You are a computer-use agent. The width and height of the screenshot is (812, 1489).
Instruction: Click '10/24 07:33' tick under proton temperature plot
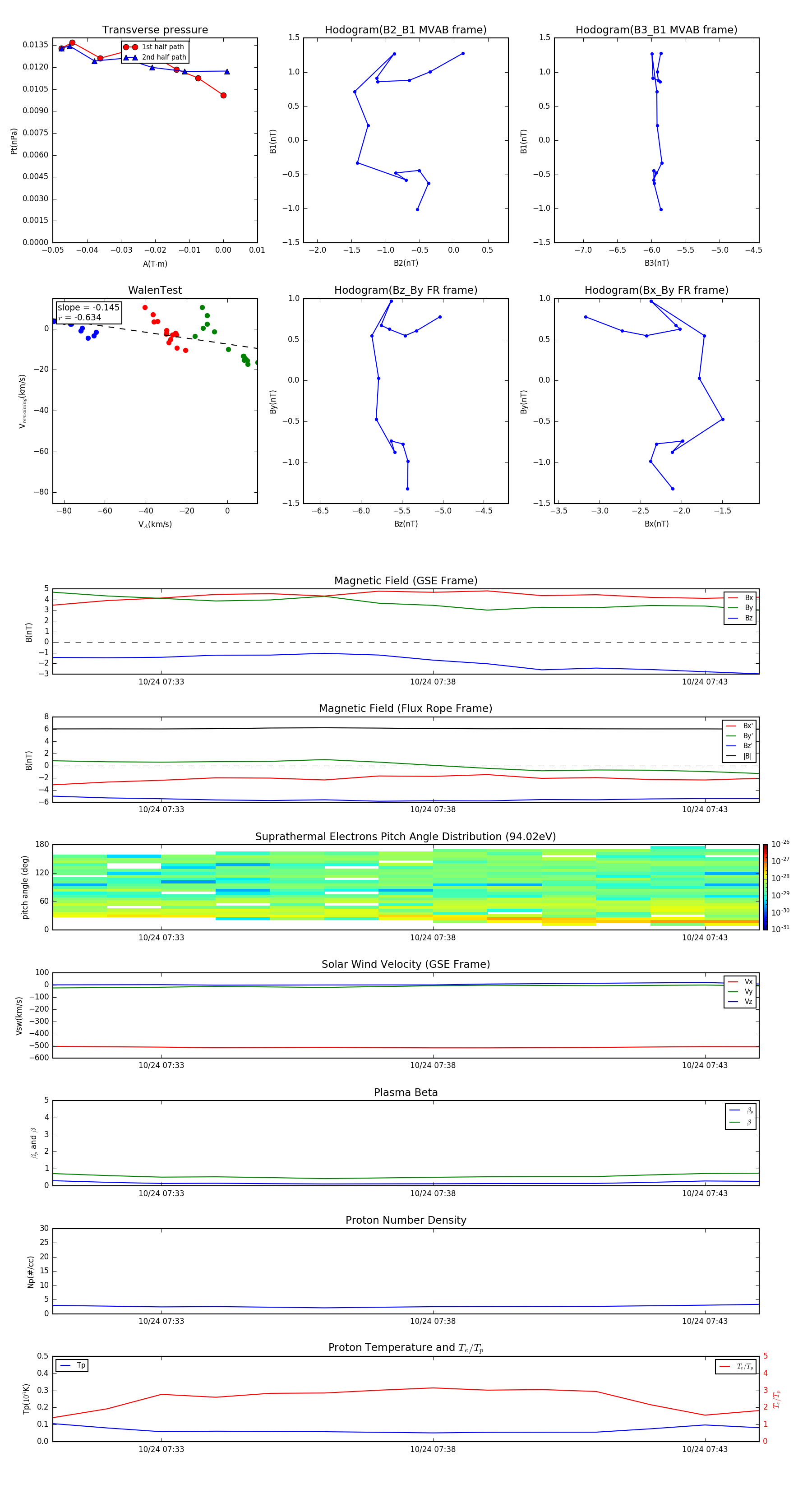point(161,1449)
